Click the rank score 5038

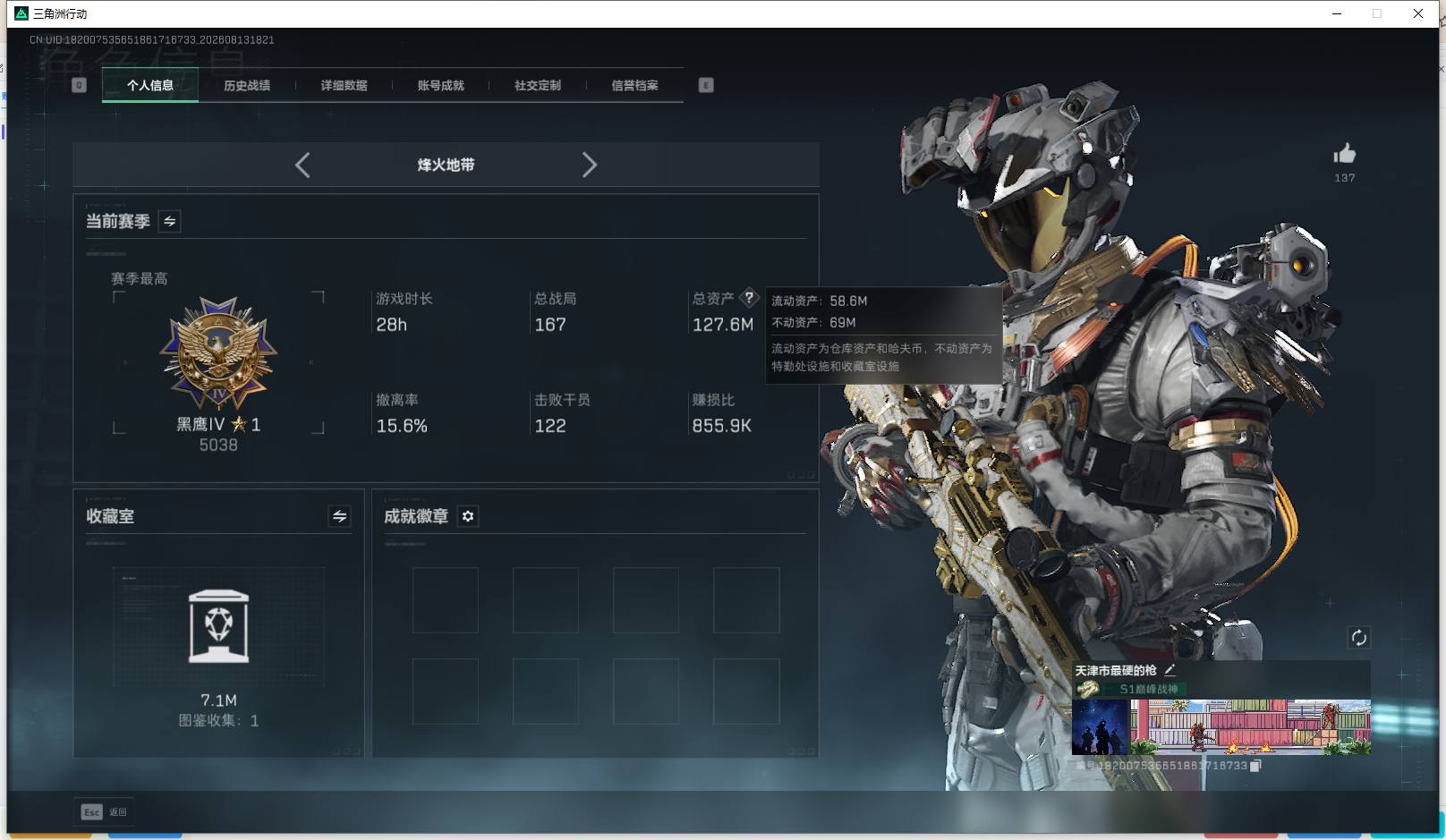[218, 445]
